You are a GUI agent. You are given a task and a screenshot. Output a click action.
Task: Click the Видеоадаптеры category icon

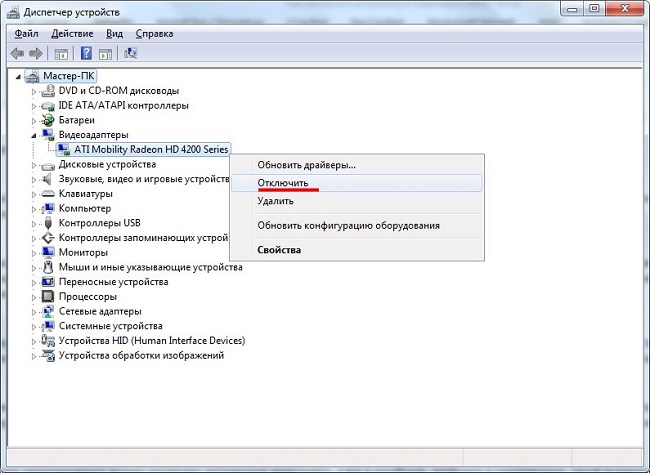click(48, 135)
